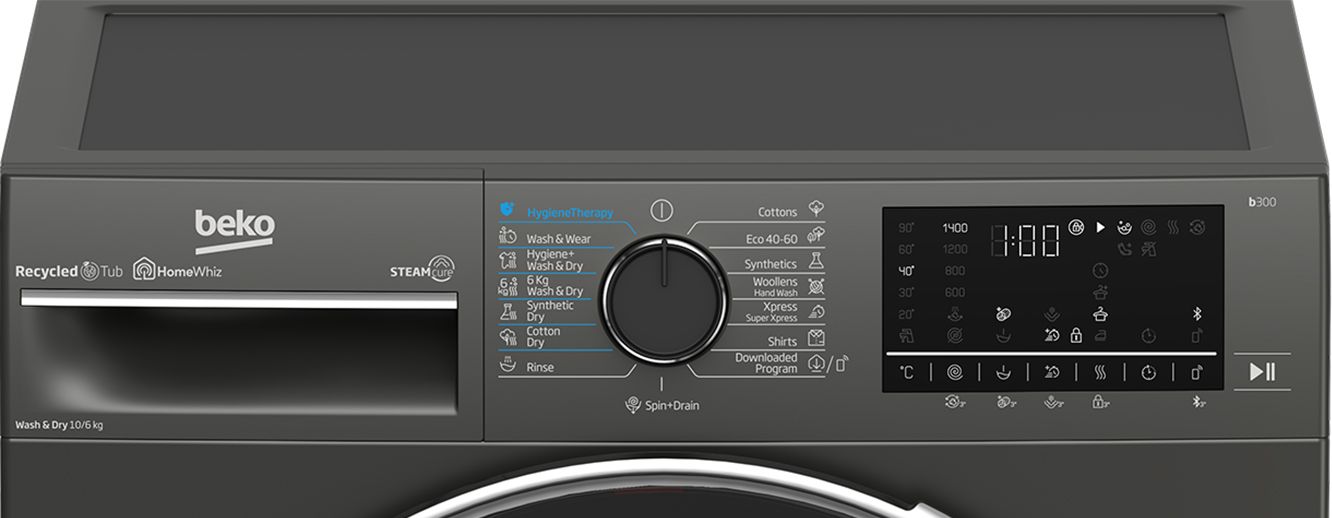Tap the rinse bowl button on display bar

pos(1003,372)
